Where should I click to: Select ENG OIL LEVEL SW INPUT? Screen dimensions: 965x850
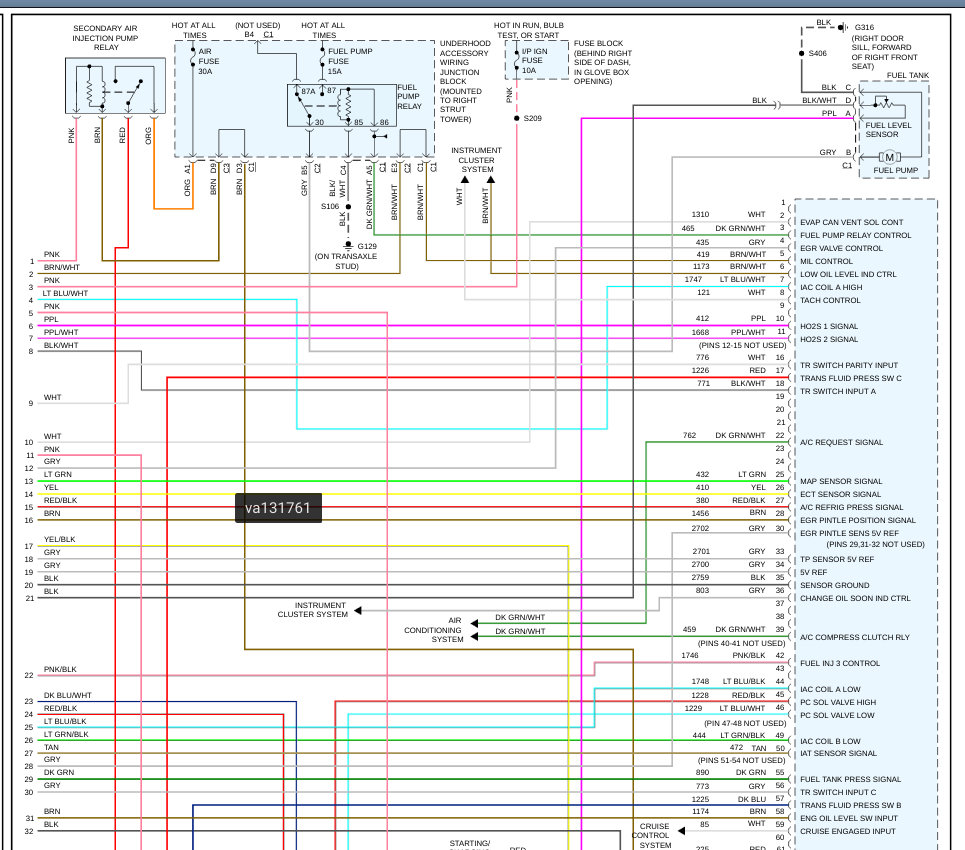(x=849, y=817)
